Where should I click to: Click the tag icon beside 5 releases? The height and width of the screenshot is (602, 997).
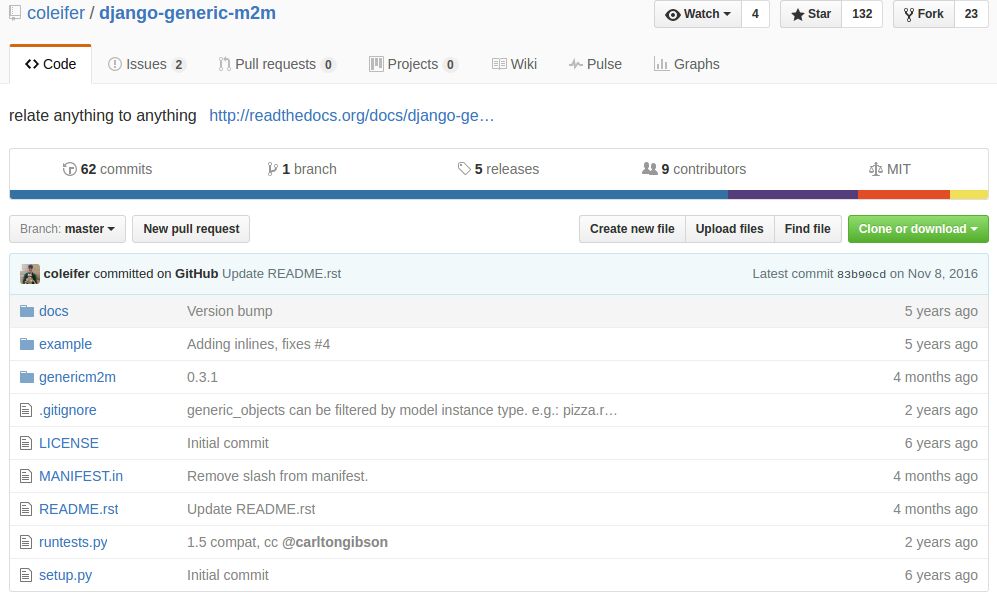(x=464, y=168)
